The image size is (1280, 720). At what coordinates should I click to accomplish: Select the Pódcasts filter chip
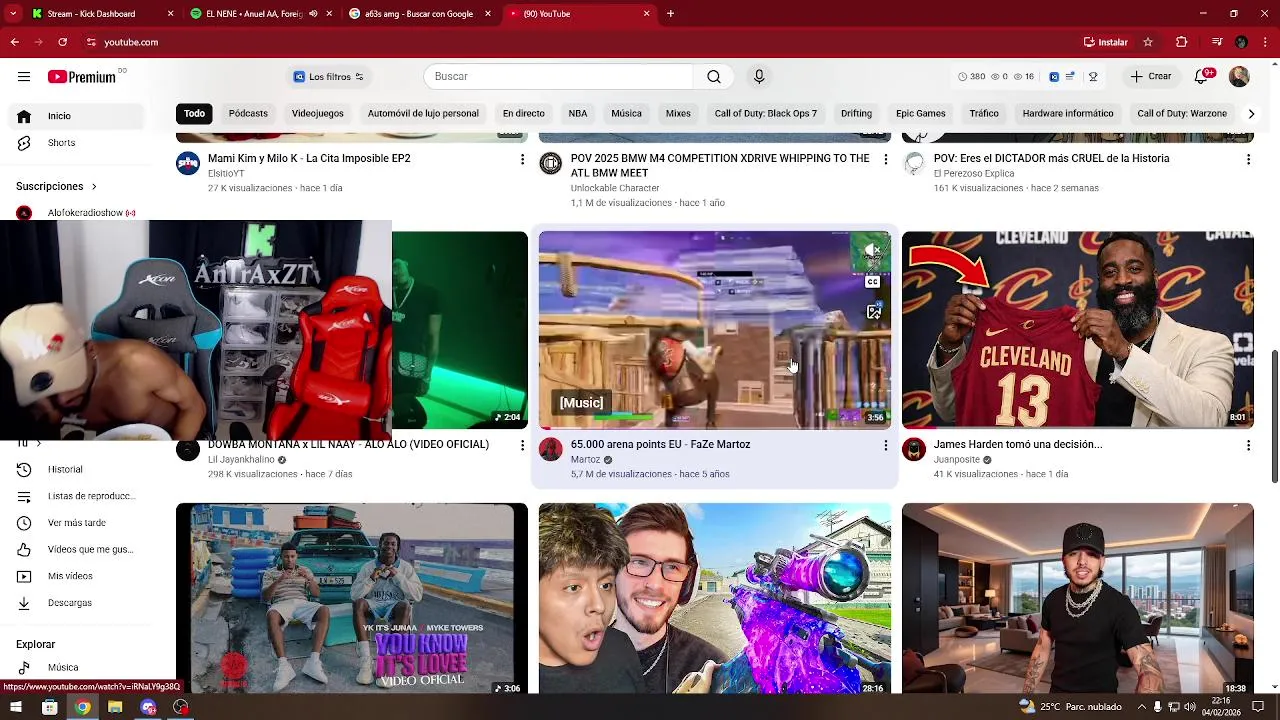(x=248, y=114)
